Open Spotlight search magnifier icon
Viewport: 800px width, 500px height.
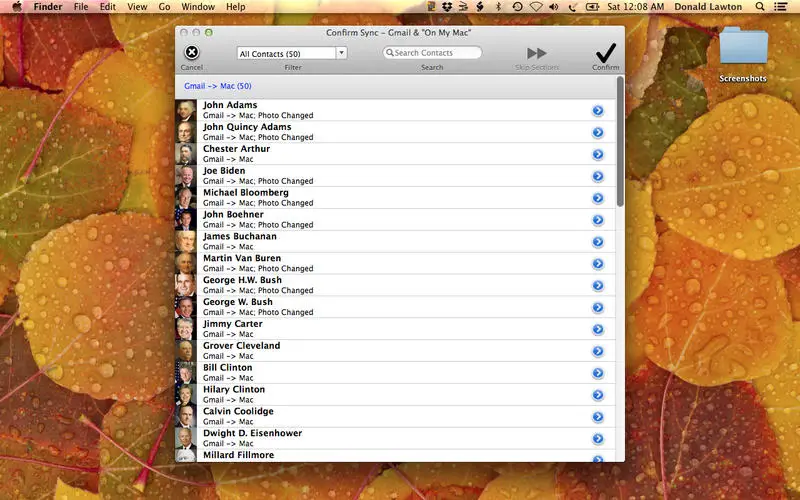coord(760,7)
